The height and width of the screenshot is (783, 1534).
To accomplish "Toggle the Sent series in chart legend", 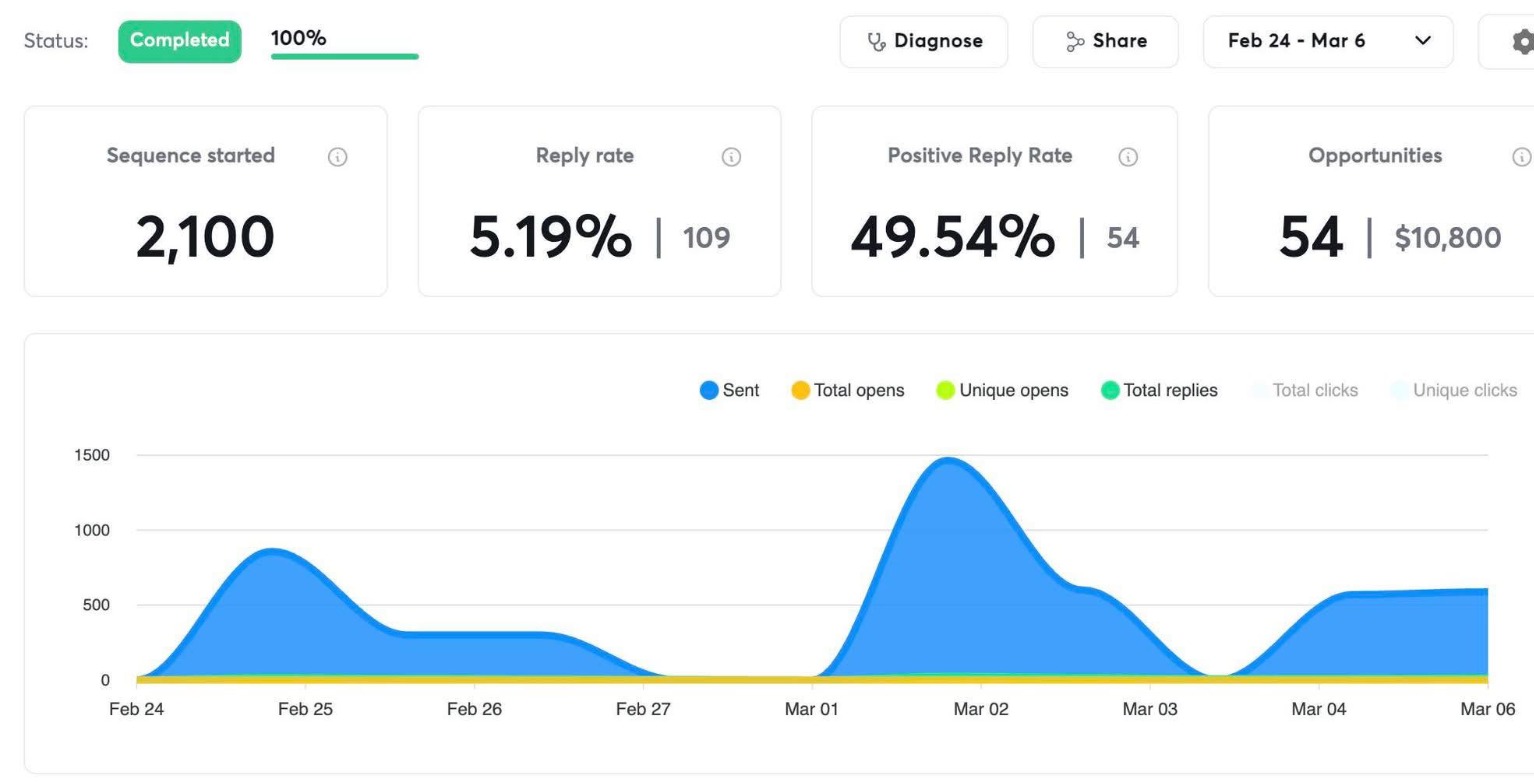I will point(729,390).
